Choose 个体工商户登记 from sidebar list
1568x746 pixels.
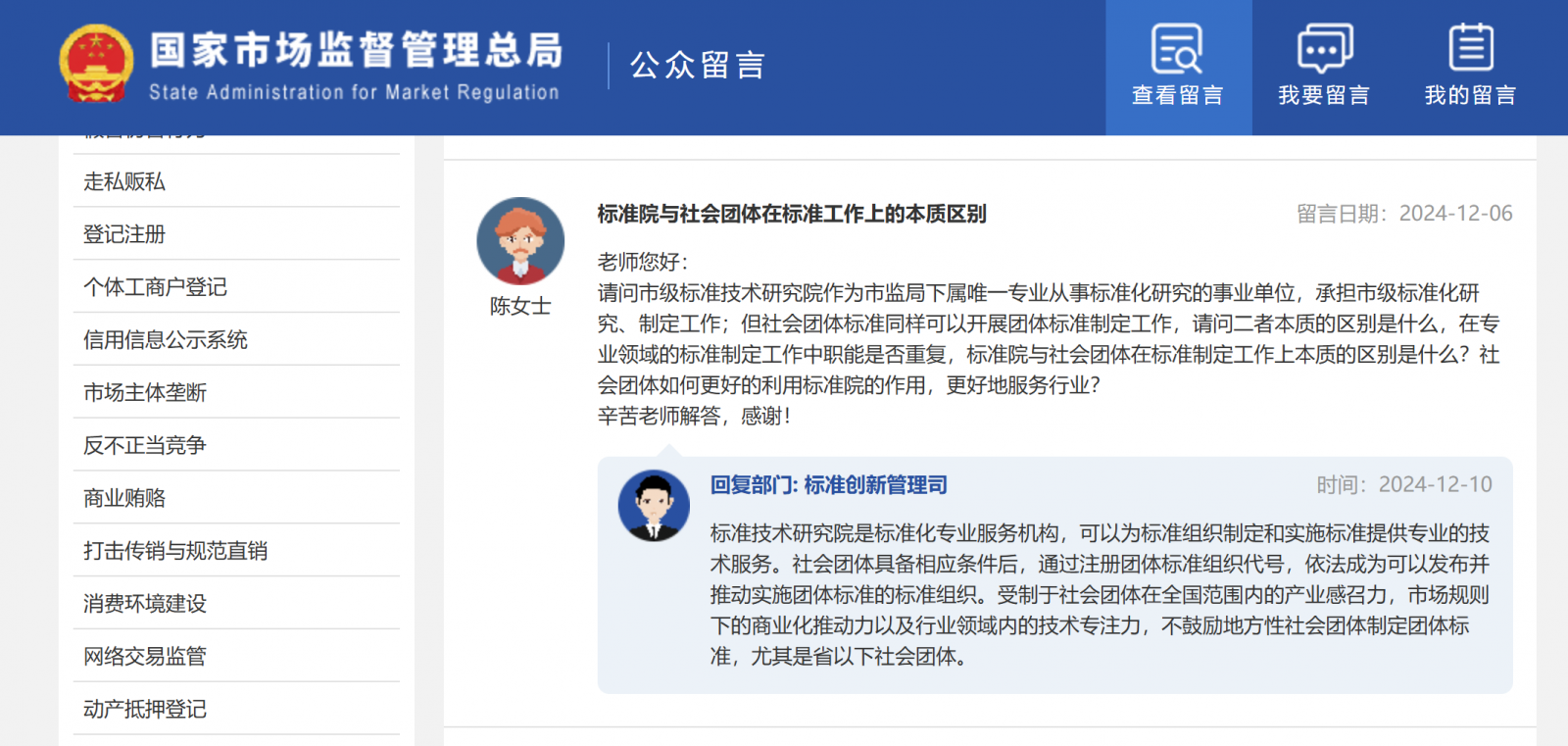pos(155,287)
